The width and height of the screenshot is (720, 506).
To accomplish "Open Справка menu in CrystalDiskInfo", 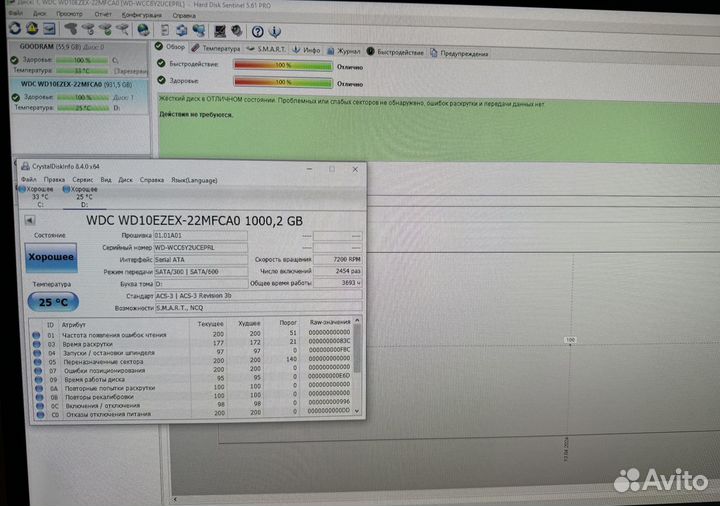I will pyautogui.click(x=152, y=180).
